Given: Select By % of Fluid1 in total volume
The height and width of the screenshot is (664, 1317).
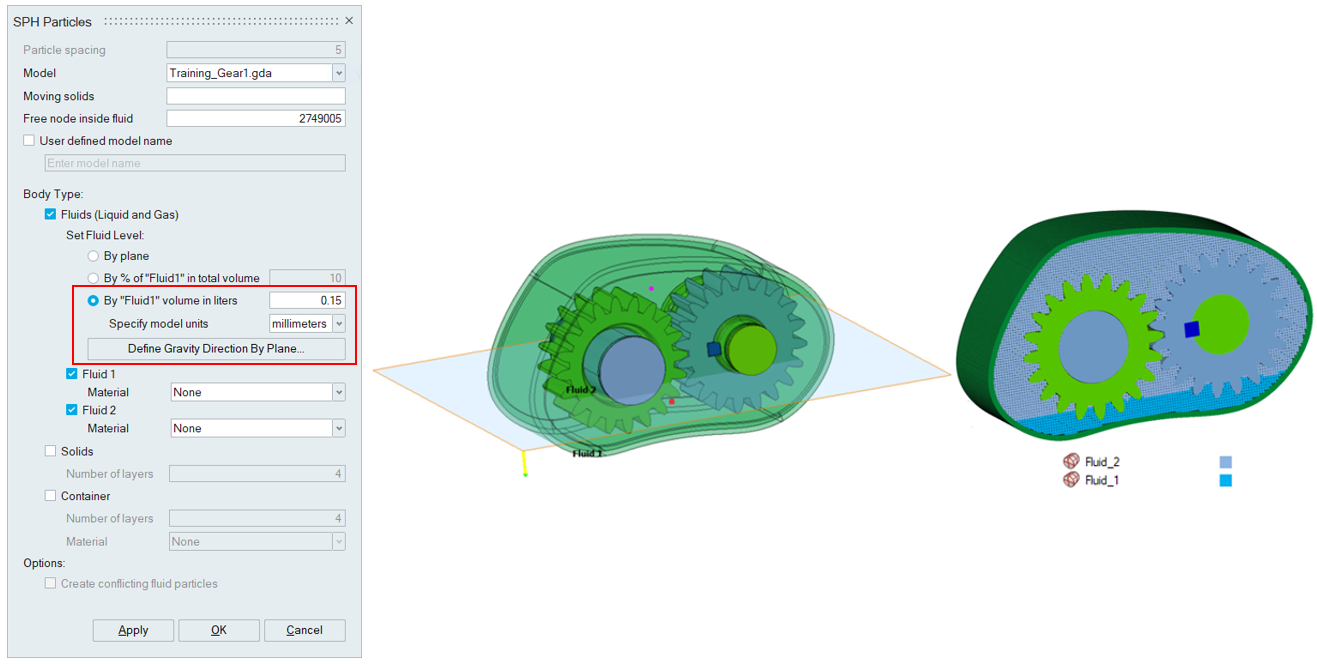Looking at the screenshot, I should pos(93,278).
